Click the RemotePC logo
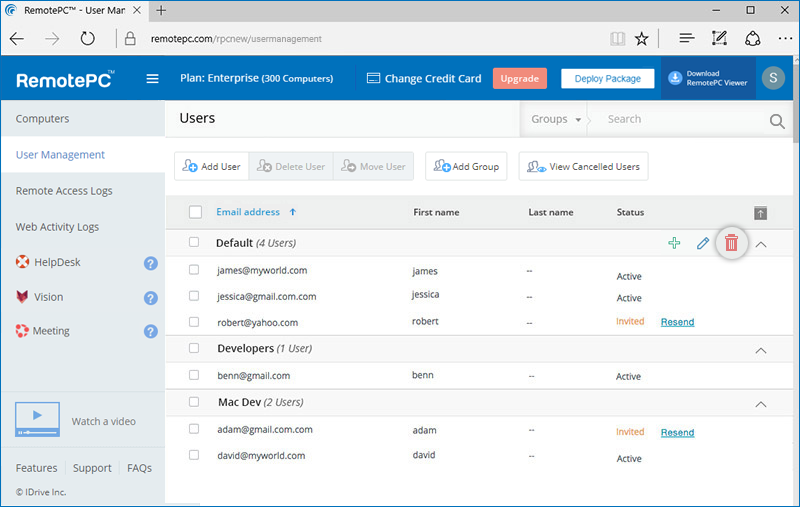The image size is (800, 507). [x=65, y=80]
